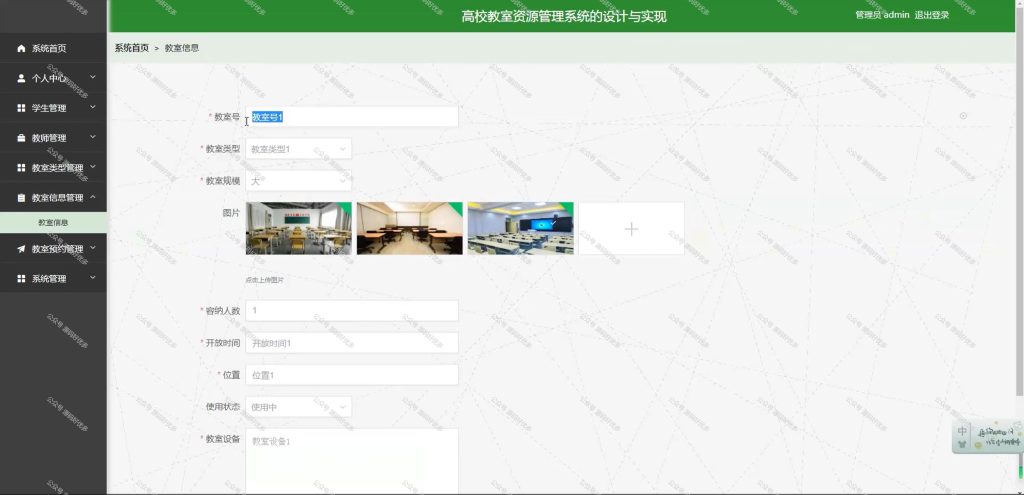Open 系统首页 in the sidebar
This screenshot has width=1024, height=495.
(x=54, y=48)
